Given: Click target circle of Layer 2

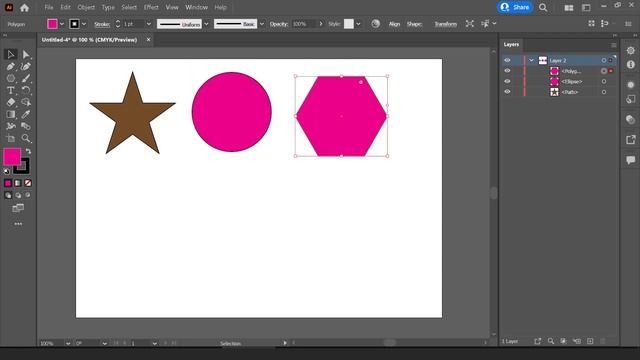Looking at the screenshot, I should click(x=604, y=60).
